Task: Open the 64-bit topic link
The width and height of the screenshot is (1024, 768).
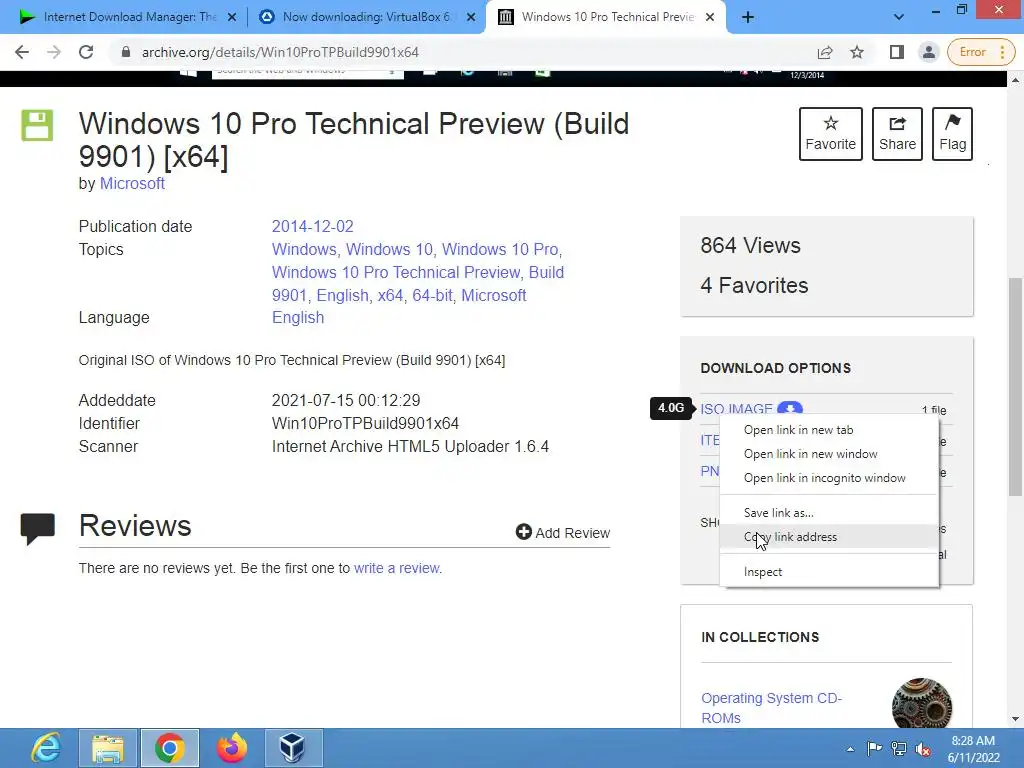Action: pos(432,295)
